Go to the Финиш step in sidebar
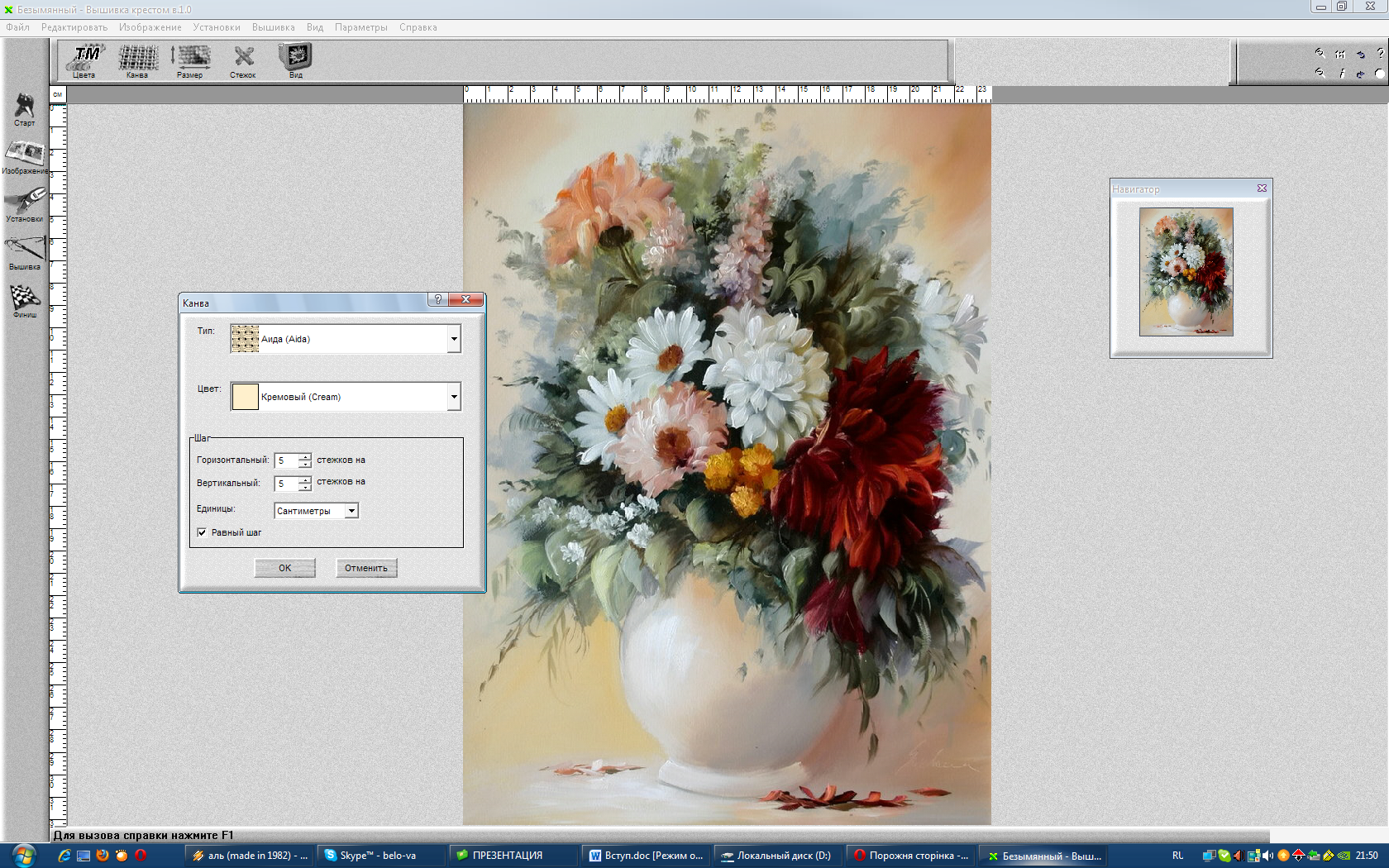Viewport: 1389px width, 868px height. 25,301
